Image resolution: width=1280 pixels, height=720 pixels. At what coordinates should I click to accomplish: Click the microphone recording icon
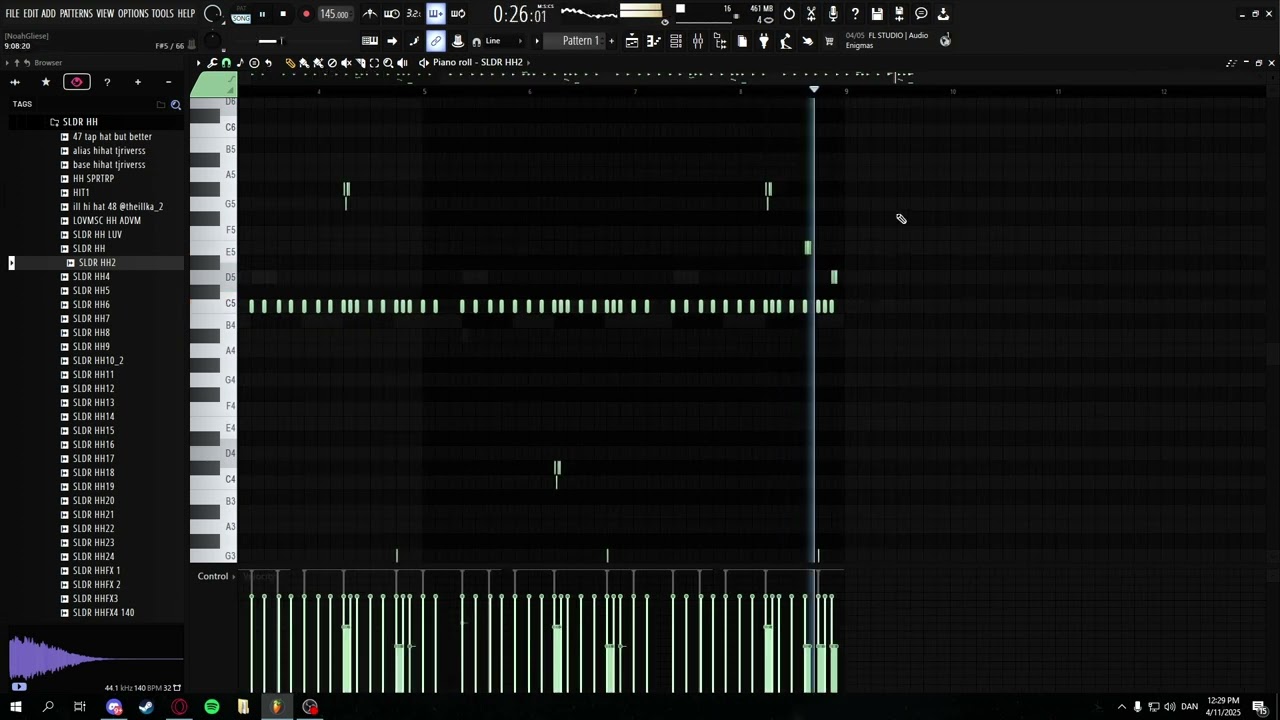click(833, 14)
